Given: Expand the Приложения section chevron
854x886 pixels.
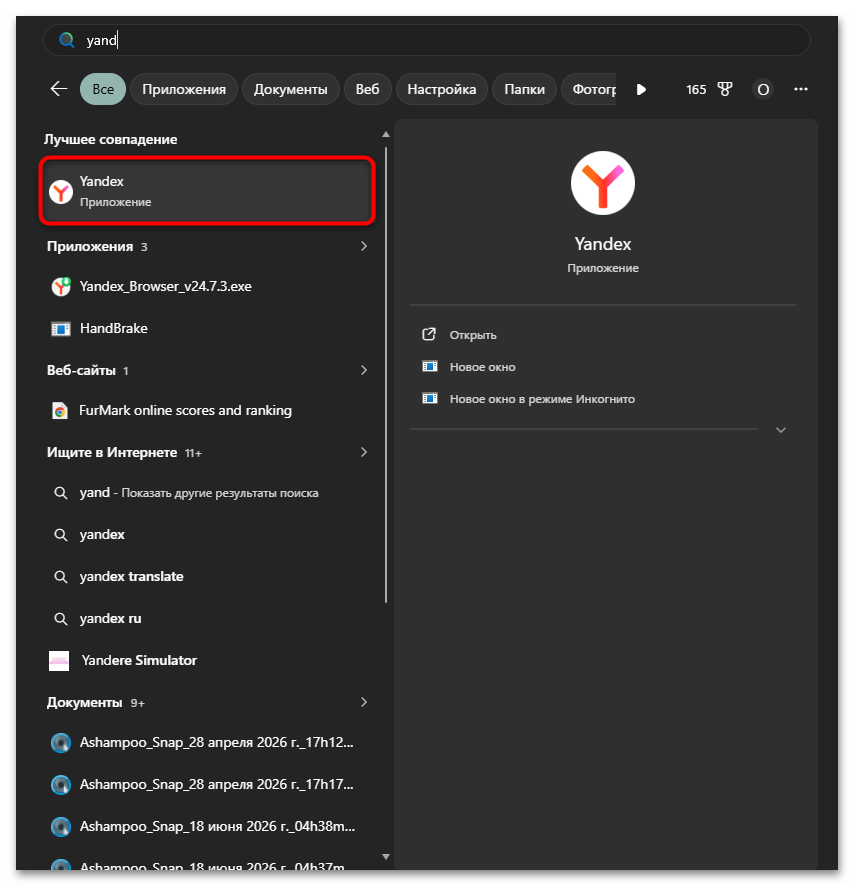Looking at the screenshot, I should pos(363,246).
